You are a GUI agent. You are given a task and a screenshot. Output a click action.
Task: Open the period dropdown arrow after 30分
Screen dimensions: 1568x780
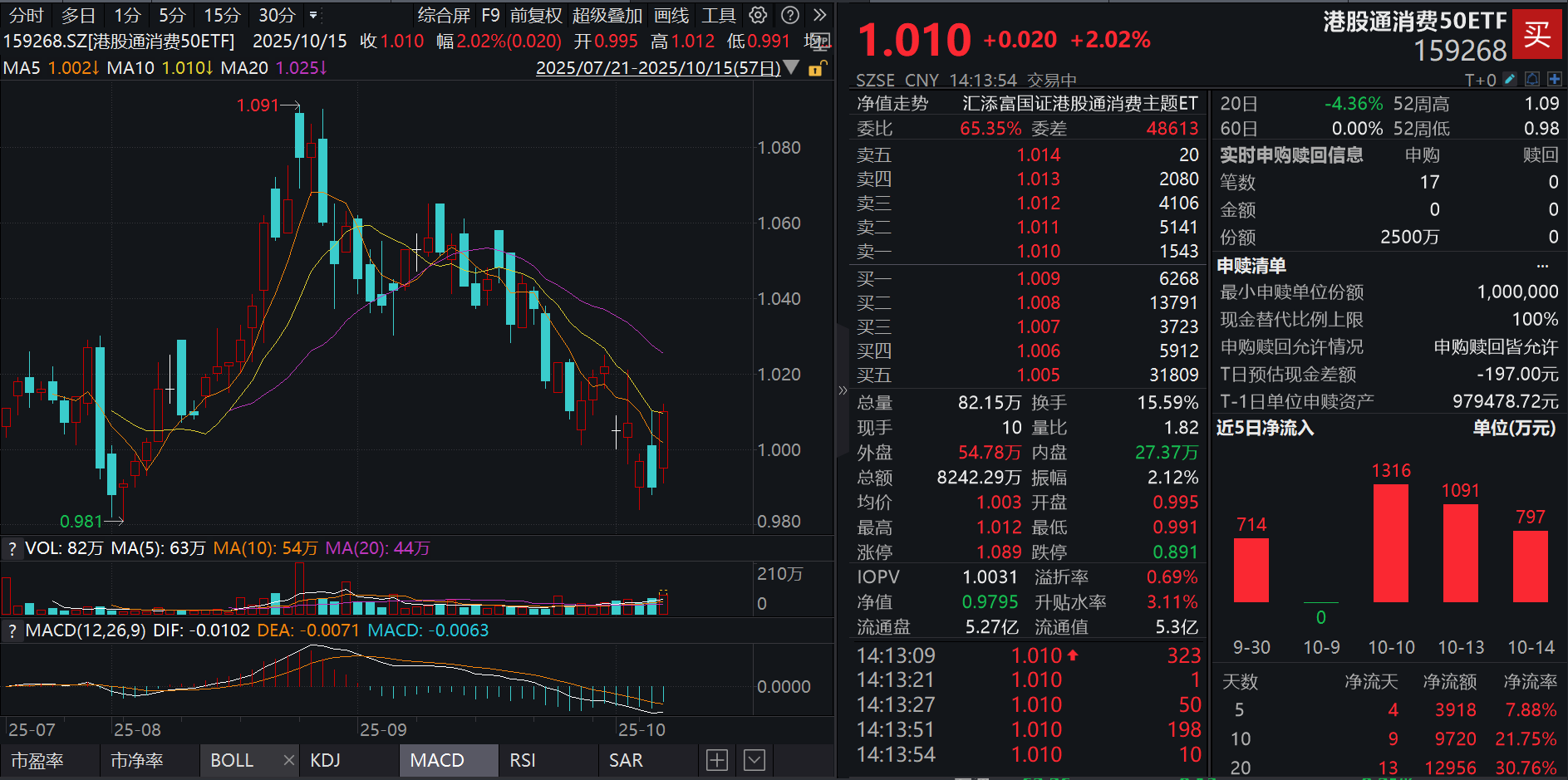click(x=313, y=15)
